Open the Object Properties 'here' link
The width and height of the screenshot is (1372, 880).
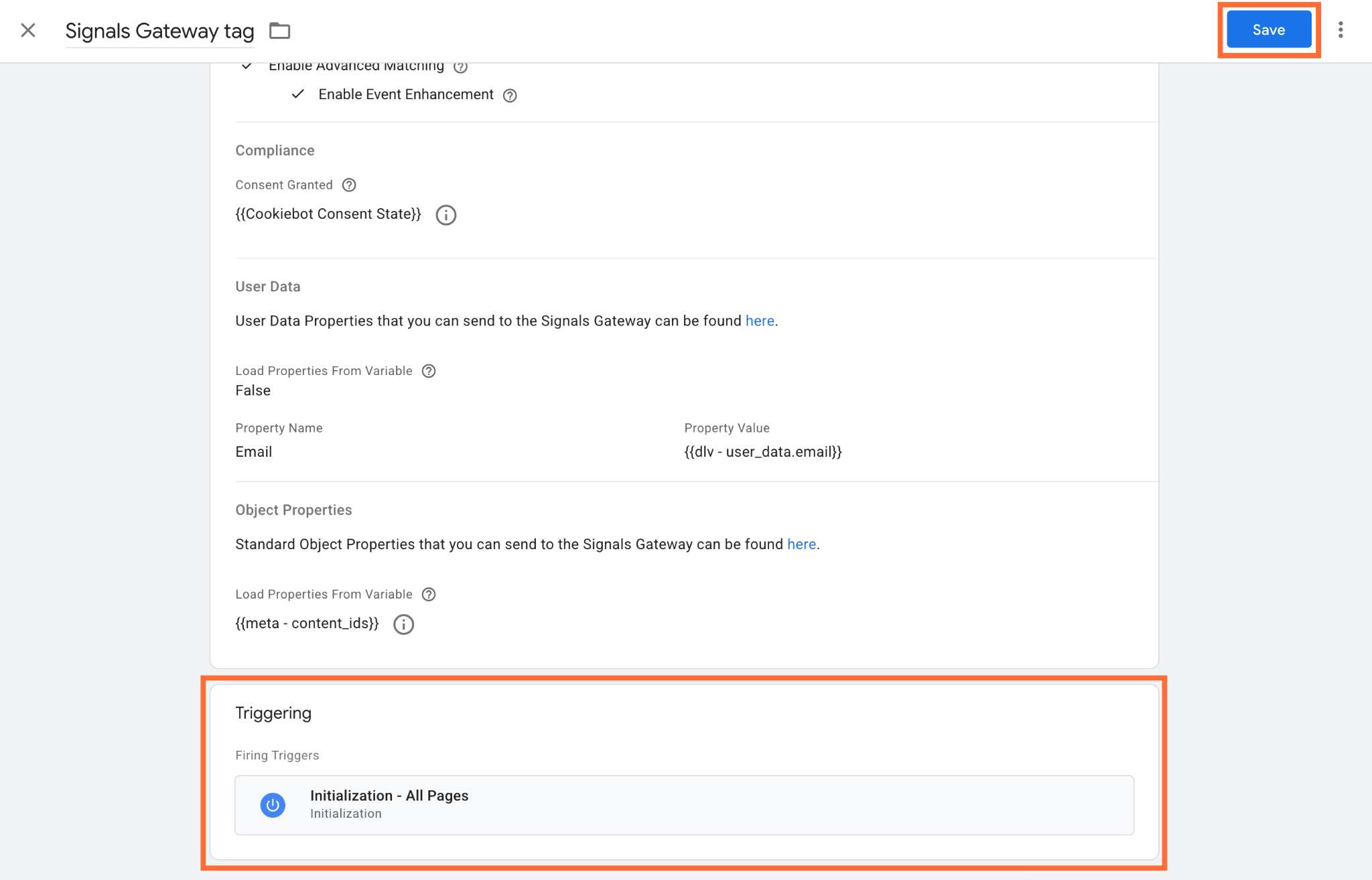point(801,544)
